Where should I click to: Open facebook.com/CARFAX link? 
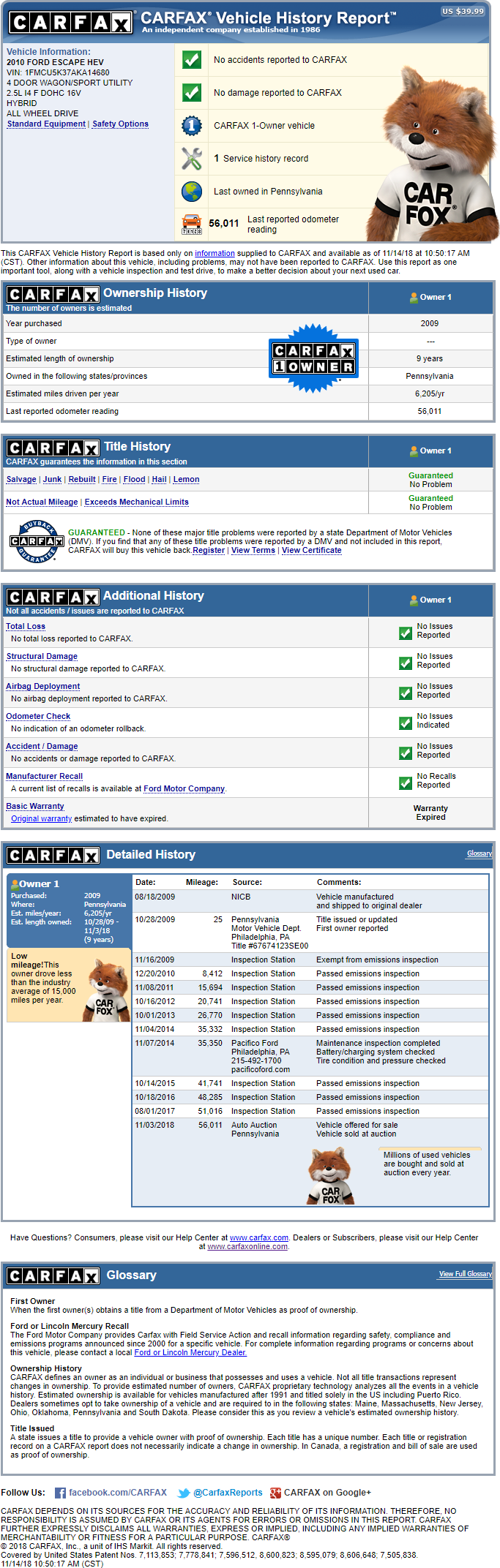click(x=118, y=1493)
